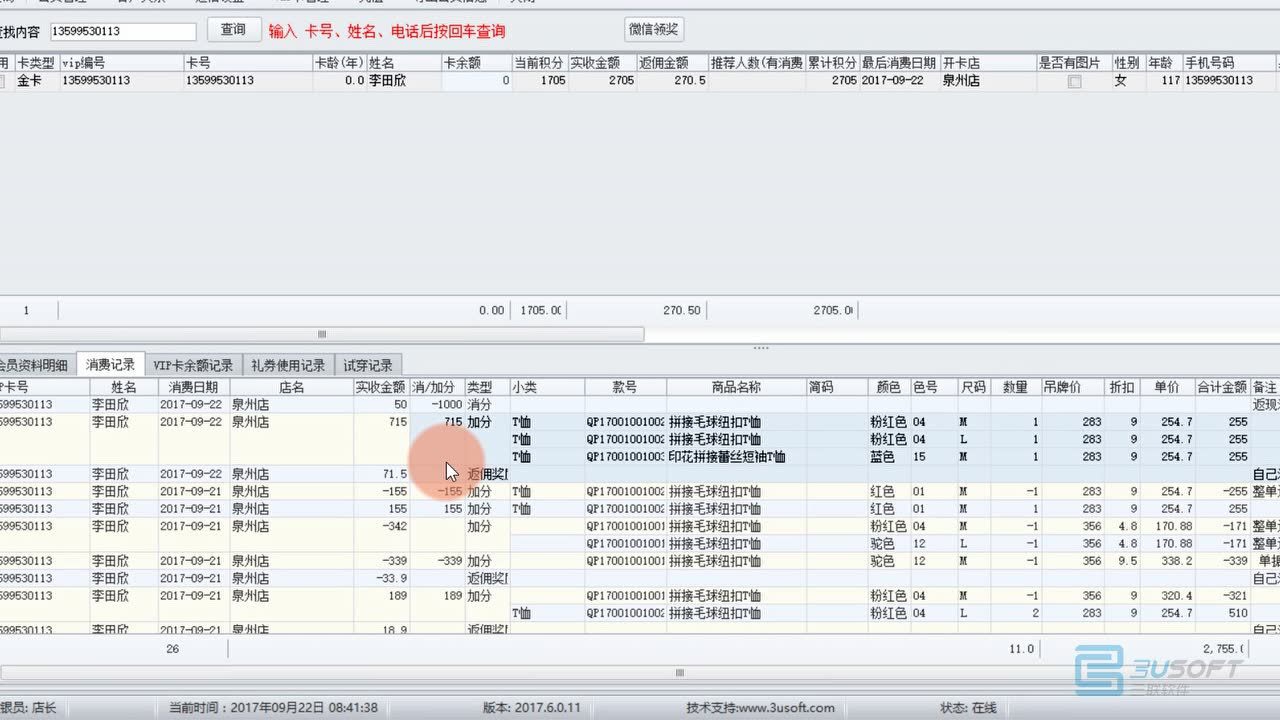Select the 71.5 received amount cell
This screenshot has height=720, width=1280.
[381, 474]
